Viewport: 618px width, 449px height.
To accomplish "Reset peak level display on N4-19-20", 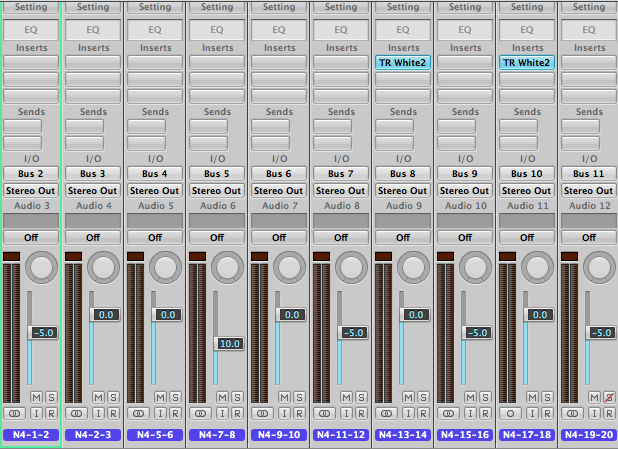I will click(x=570, y=257).
